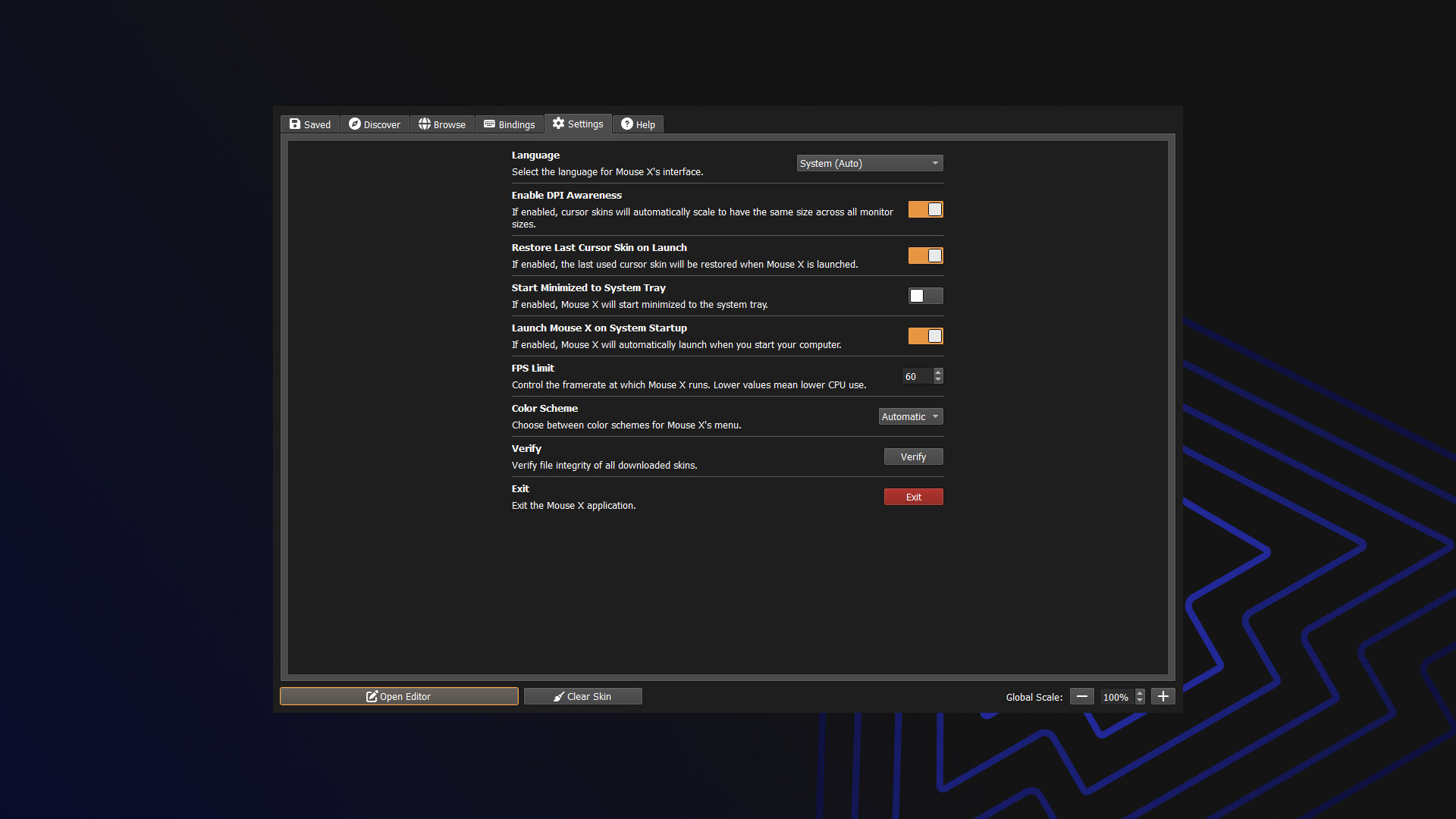Click the FPS Limit value field
This screenshot has height=819, width=1456.
coord(917,376)
